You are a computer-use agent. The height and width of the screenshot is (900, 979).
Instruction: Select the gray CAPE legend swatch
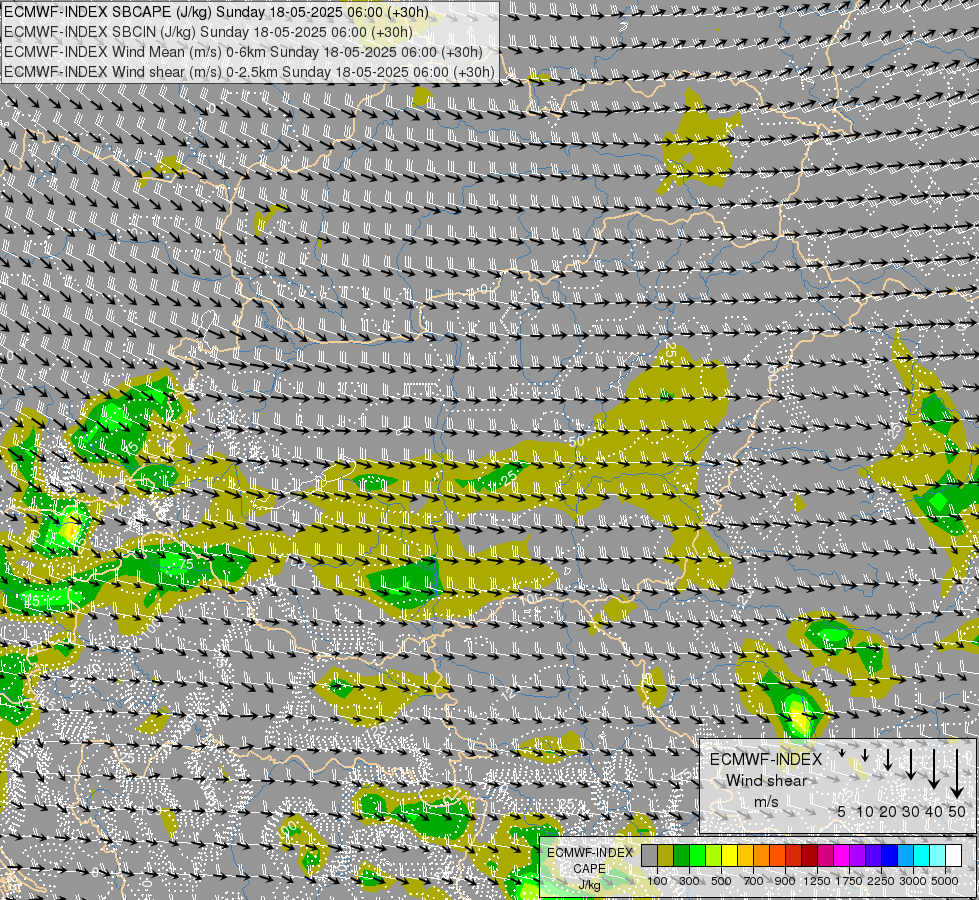649,856
